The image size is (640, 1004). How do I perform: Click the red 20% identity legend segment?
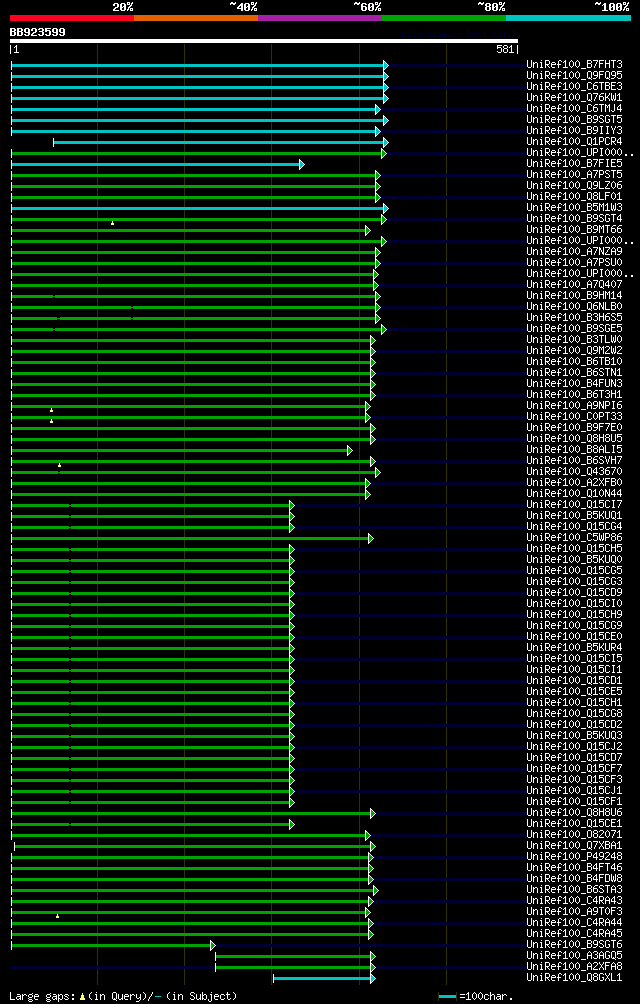(72, 18)
